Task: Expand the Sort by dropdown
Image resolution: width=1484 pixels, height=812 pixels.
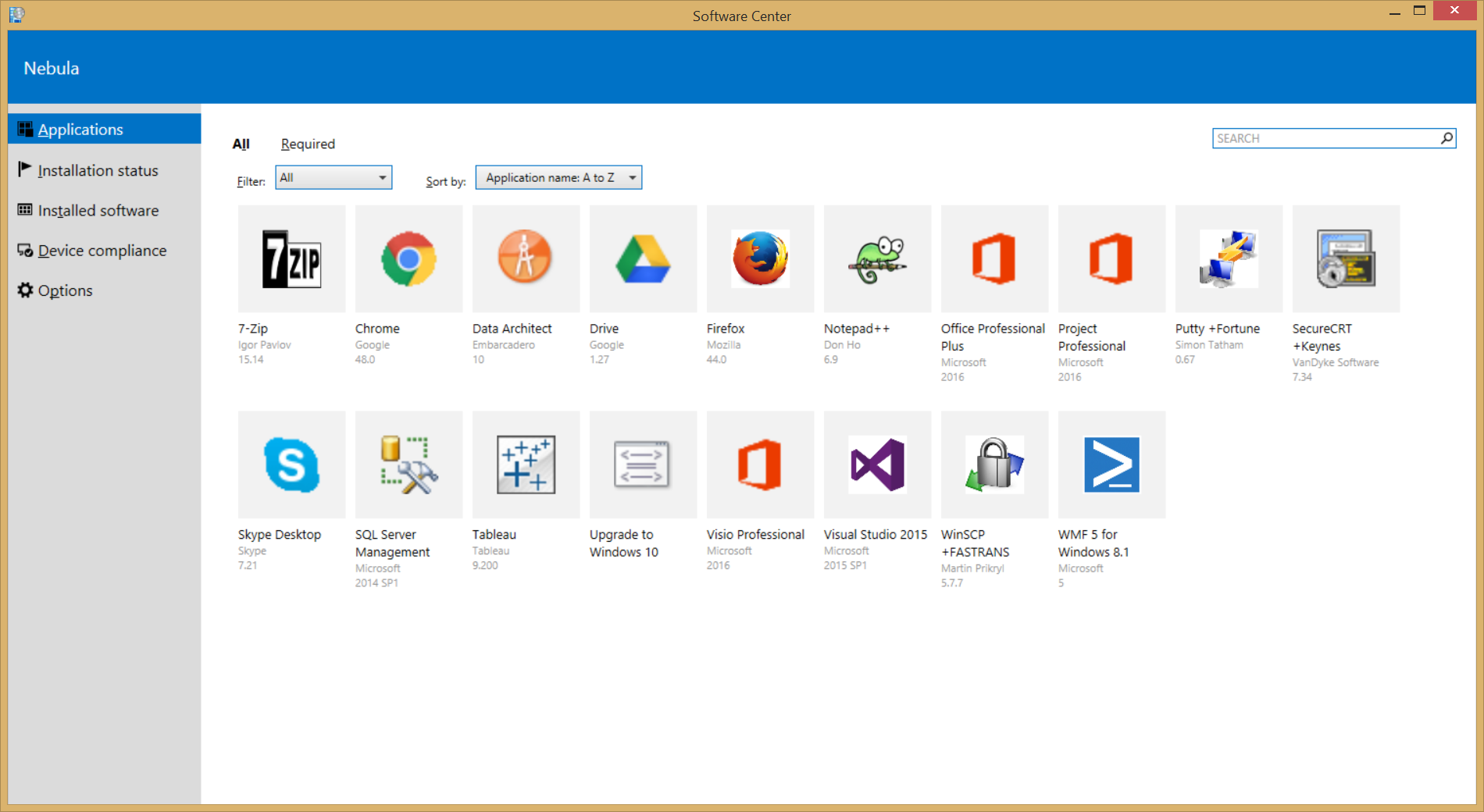Action: (x=558, y=178)
